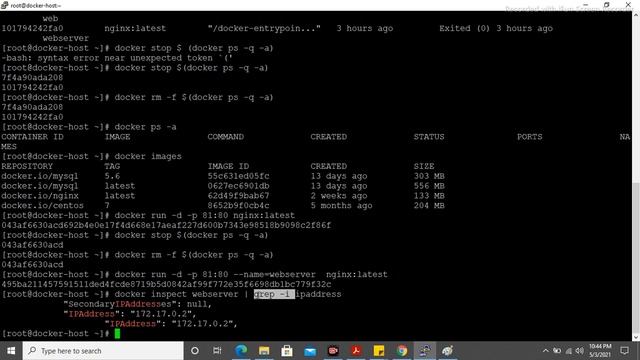Click 'docker inspect webserver' command text
The image size is (640, 360).
click(176, 294)
